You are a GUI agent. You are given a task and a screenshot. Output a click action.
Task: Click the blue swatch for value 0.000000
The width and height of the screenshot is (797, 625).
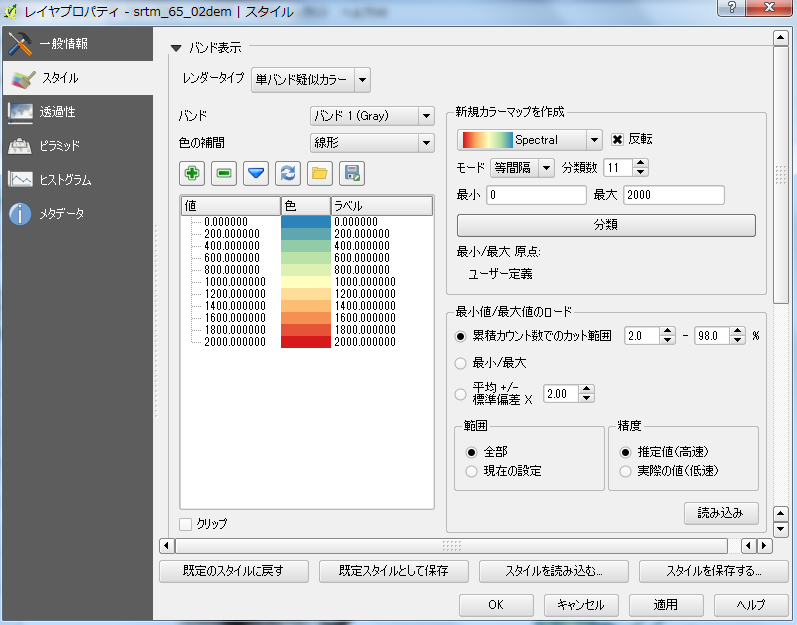[305, 222]
